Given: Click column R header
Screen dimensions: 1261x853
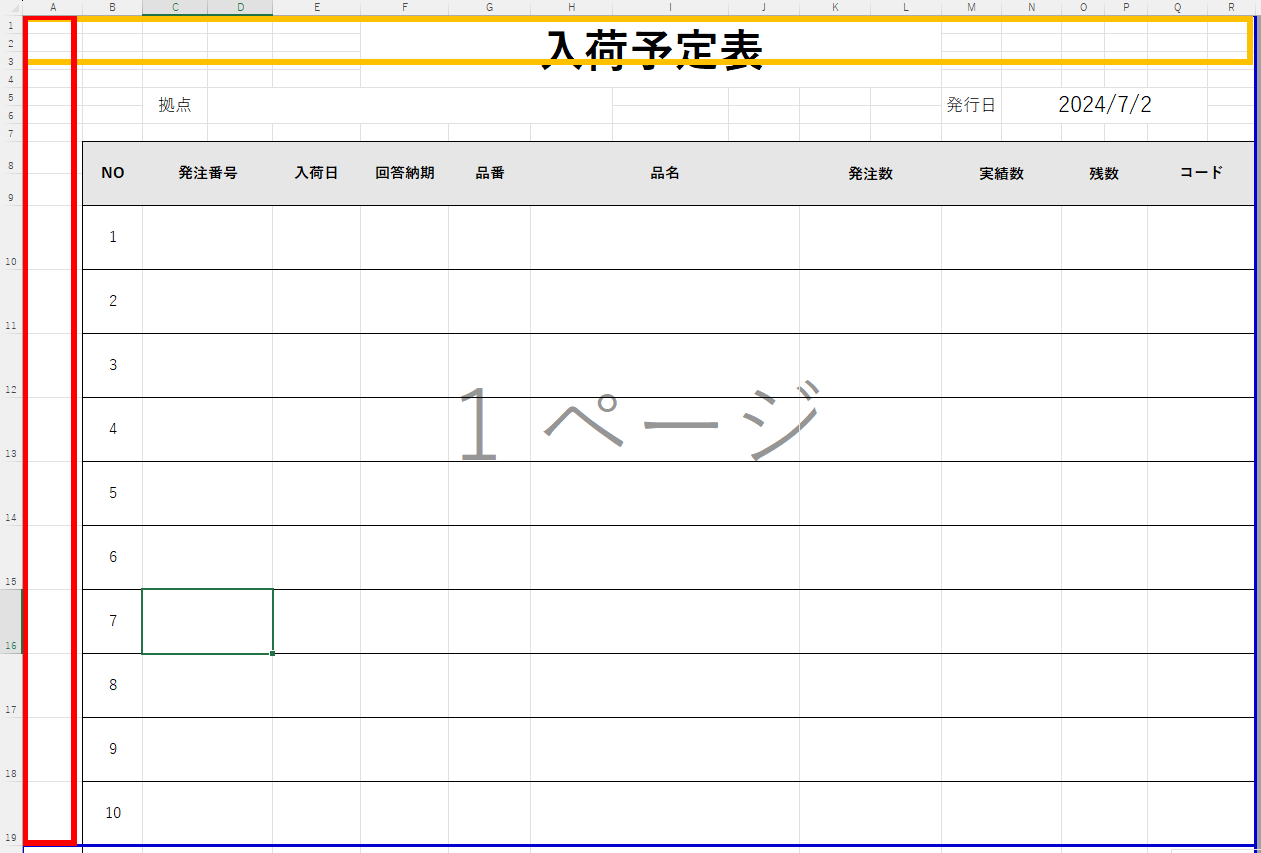Looking at the screenshot, I should [x=1231, y=7].
